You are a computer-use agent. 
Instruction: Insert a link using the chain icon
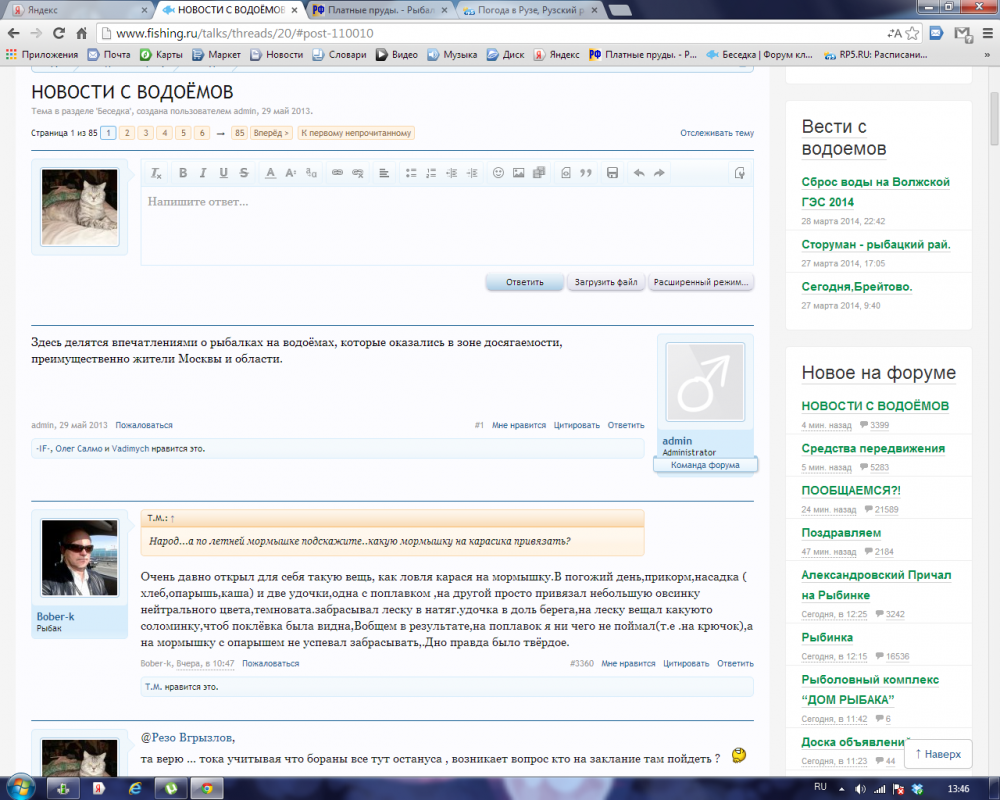pyautogui.click(x=337, y=173)
